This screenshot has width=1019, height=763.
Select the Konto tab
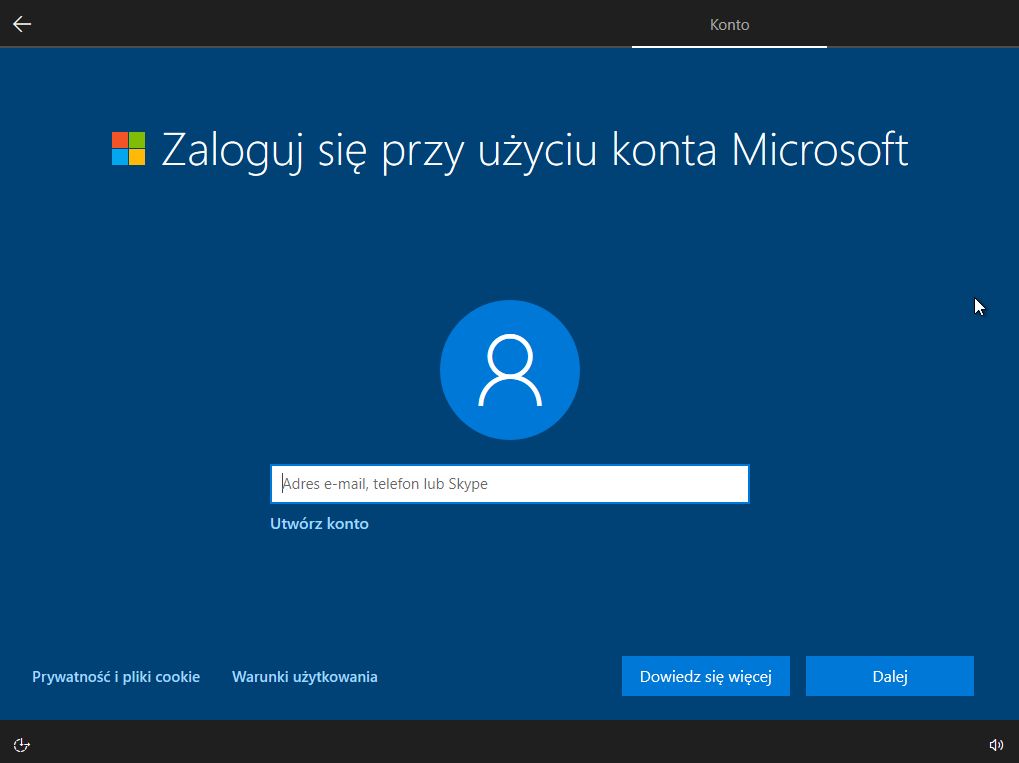(x=729, y=25)
